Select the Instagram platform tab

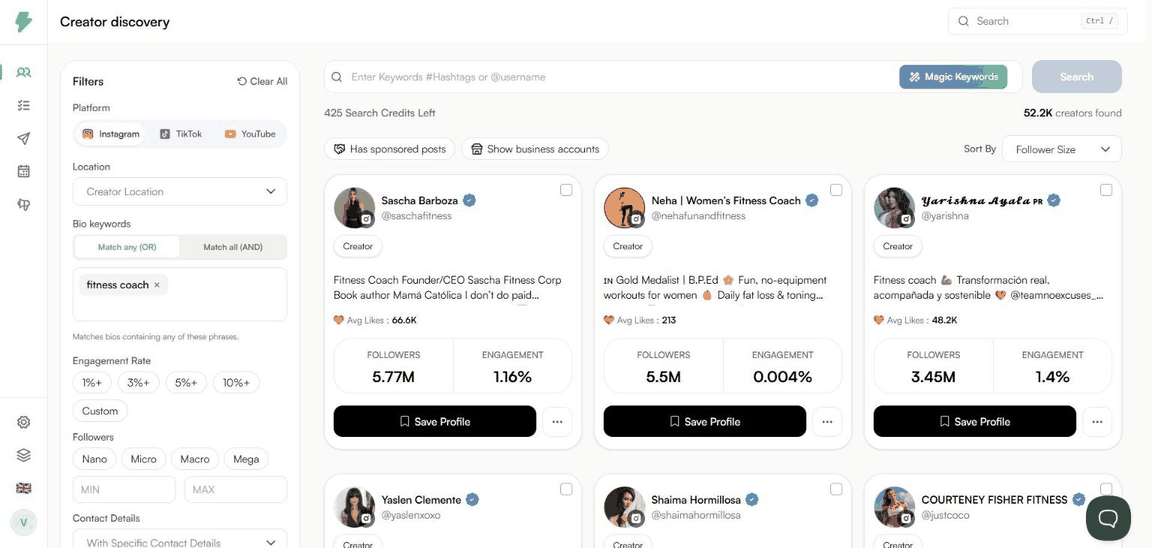pos(111,134)
